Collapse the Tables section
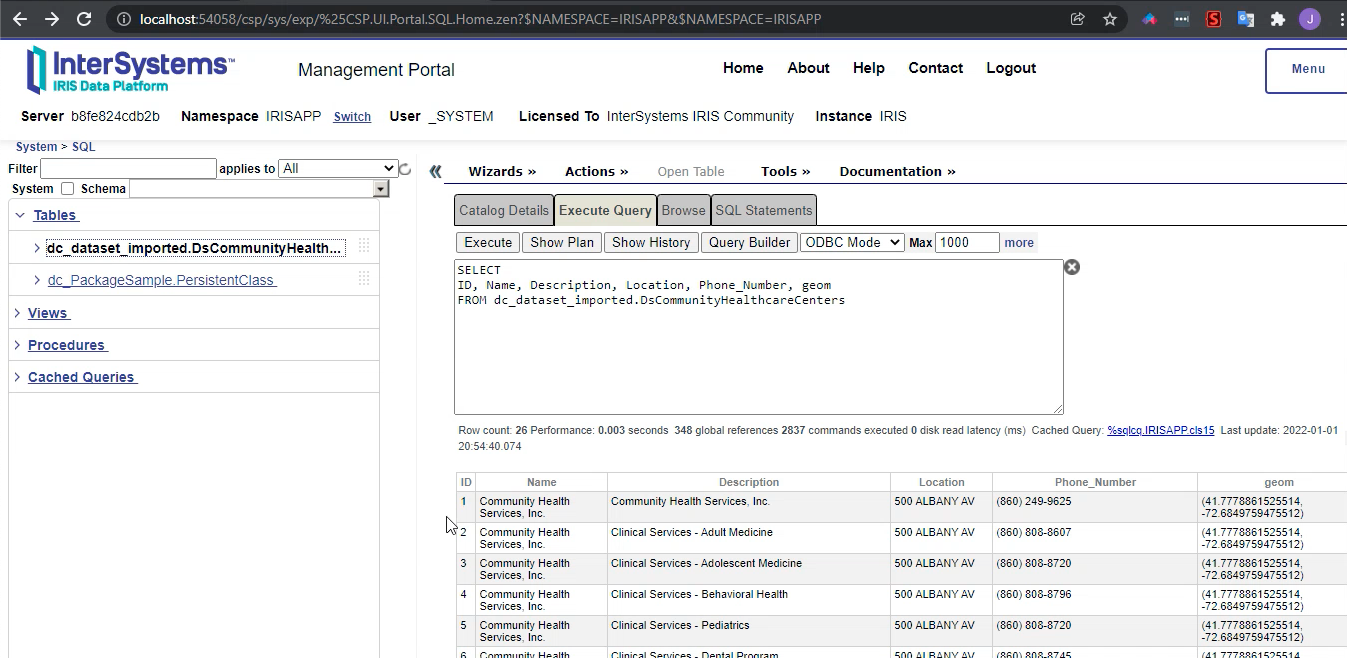The image size is (1347, 658). (20, 215)
